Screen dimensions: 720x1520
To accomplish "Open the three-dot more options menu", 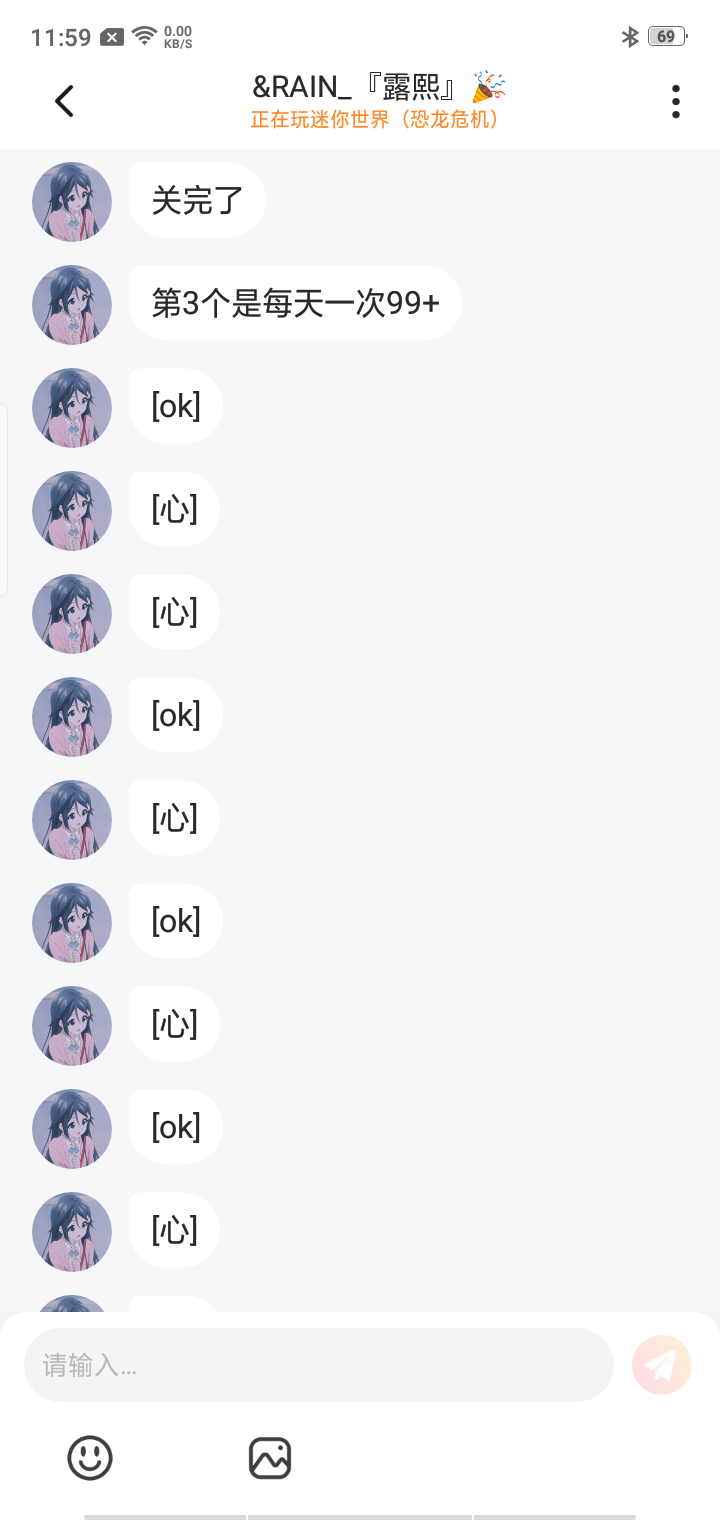I will coord(676,101).
